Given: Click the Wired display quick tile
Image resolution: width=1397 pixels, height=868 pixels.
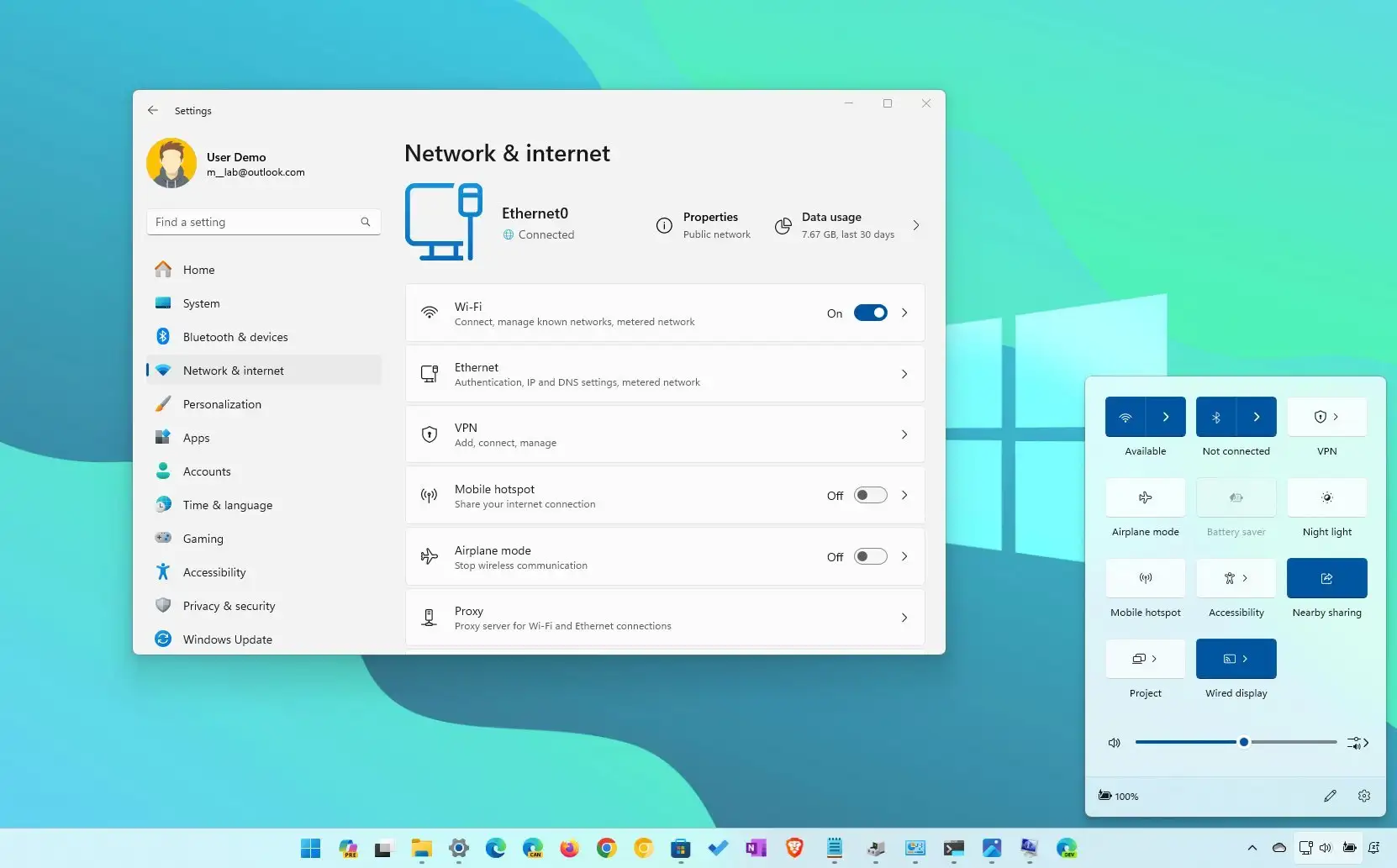Looking at the screenshot, I should click(1236, 659).
